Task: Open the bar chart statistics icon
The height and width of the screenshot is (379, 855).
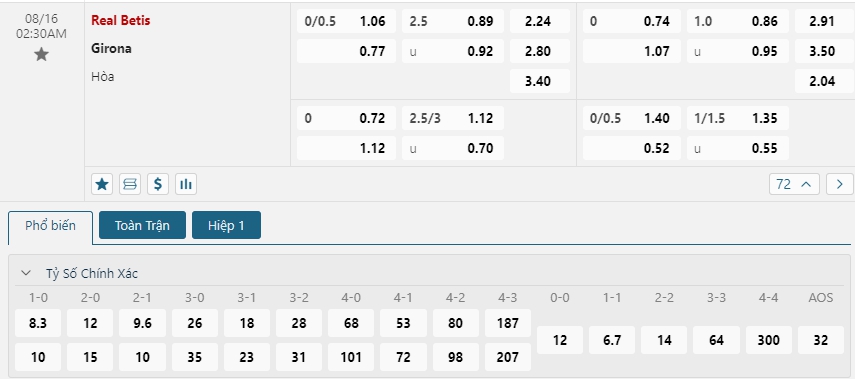Action: pos(186,184)
